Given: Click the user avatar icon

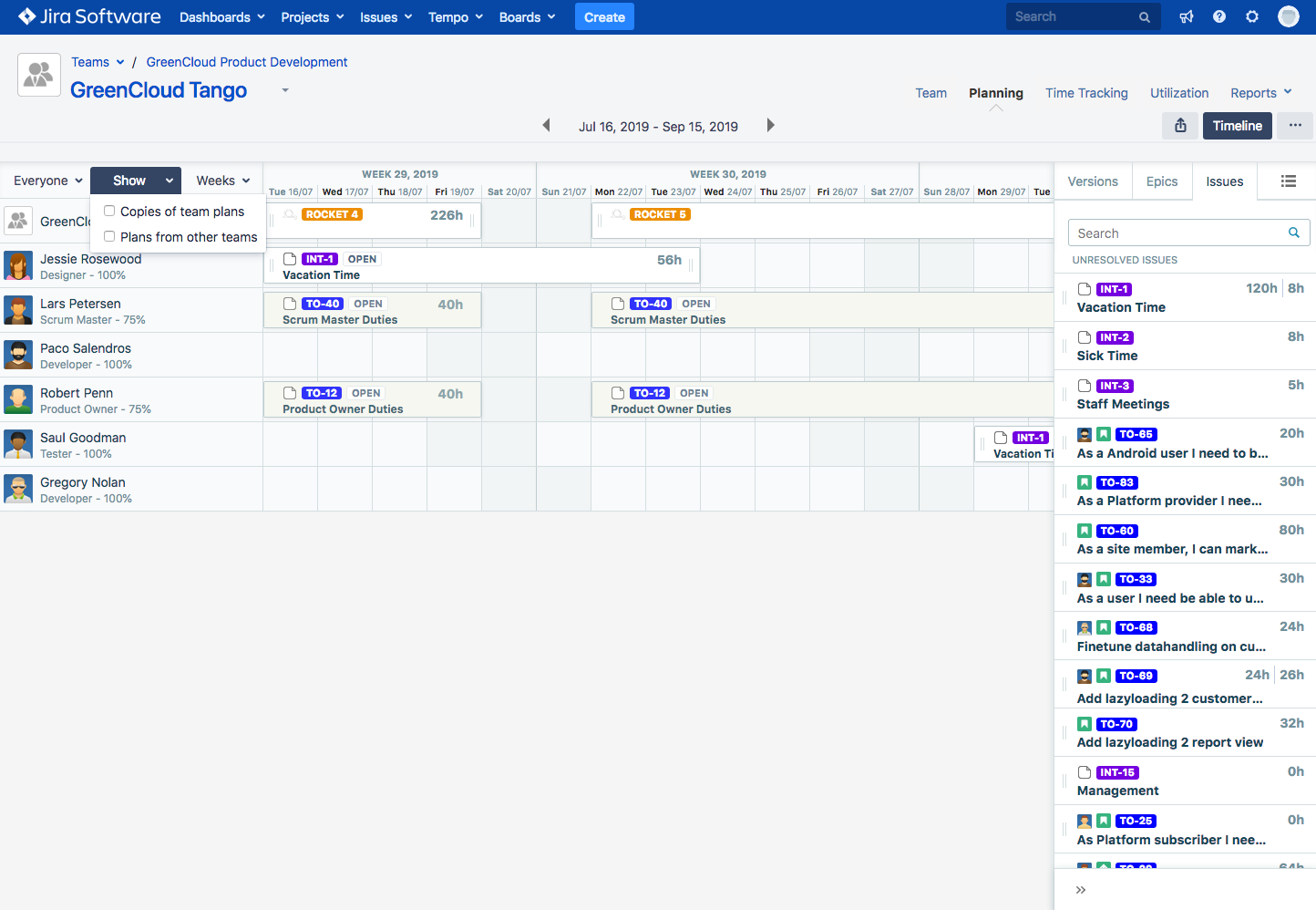Looking at the screenshot, I should 1288,16.
